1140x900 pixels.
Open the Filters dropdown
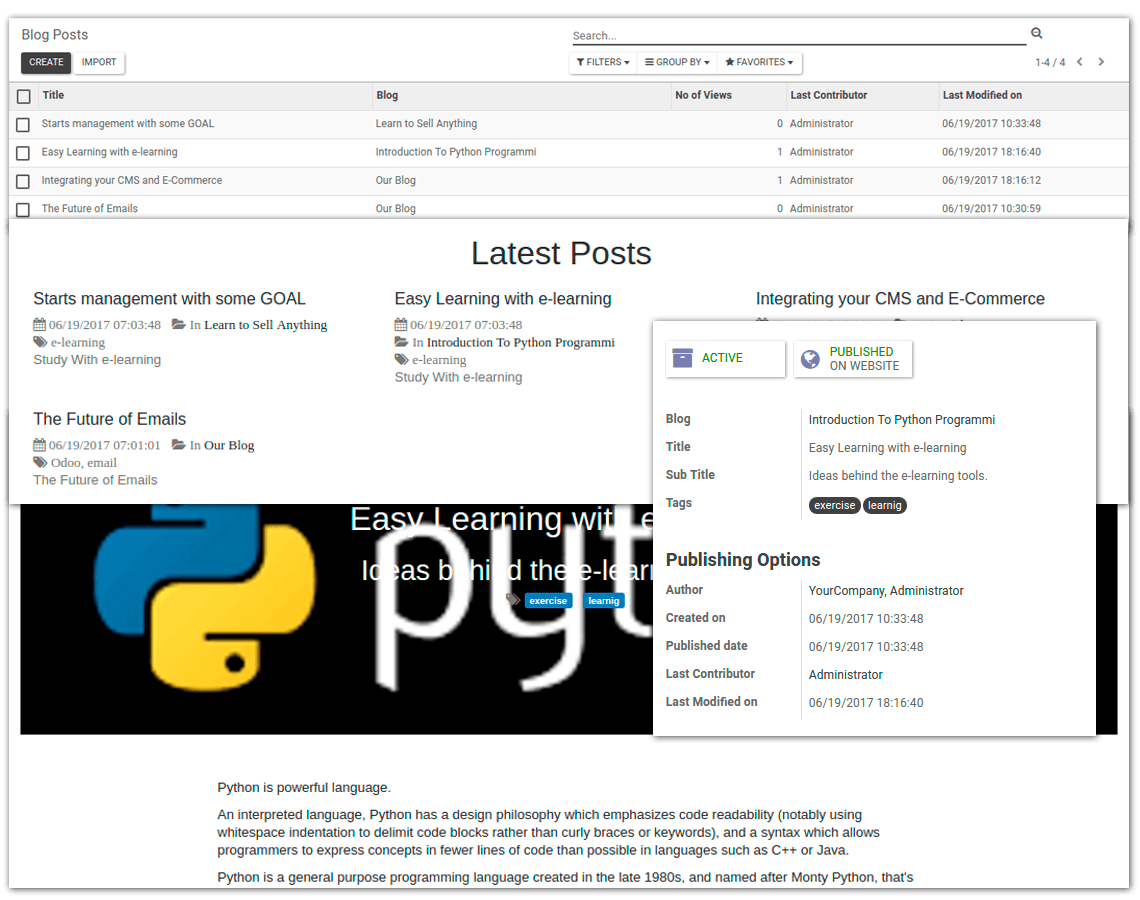click(603, 62)
